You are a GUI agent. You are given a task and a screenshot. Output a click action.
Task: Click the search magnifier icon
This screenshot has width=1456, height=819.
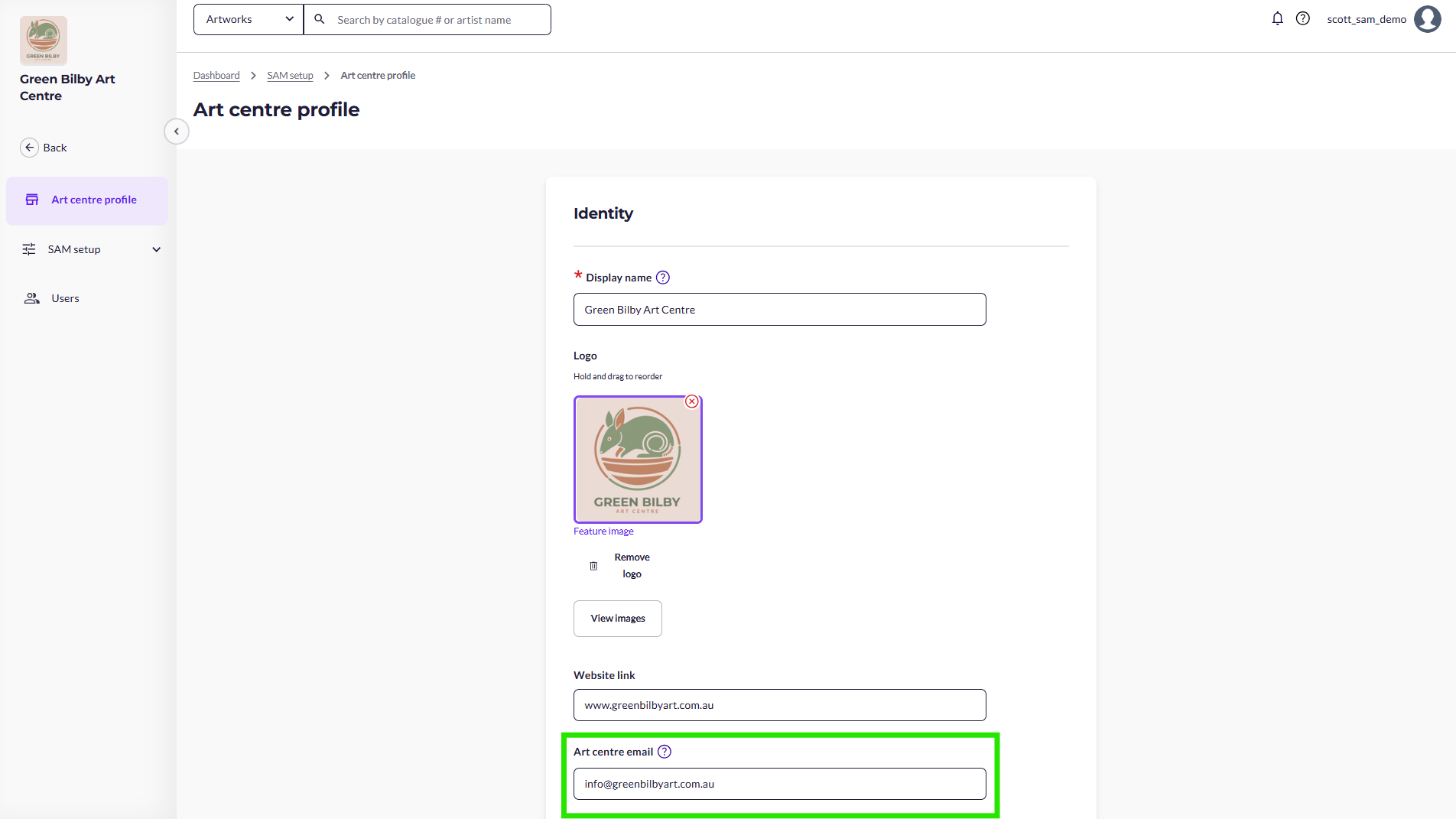tap(320, 19)
